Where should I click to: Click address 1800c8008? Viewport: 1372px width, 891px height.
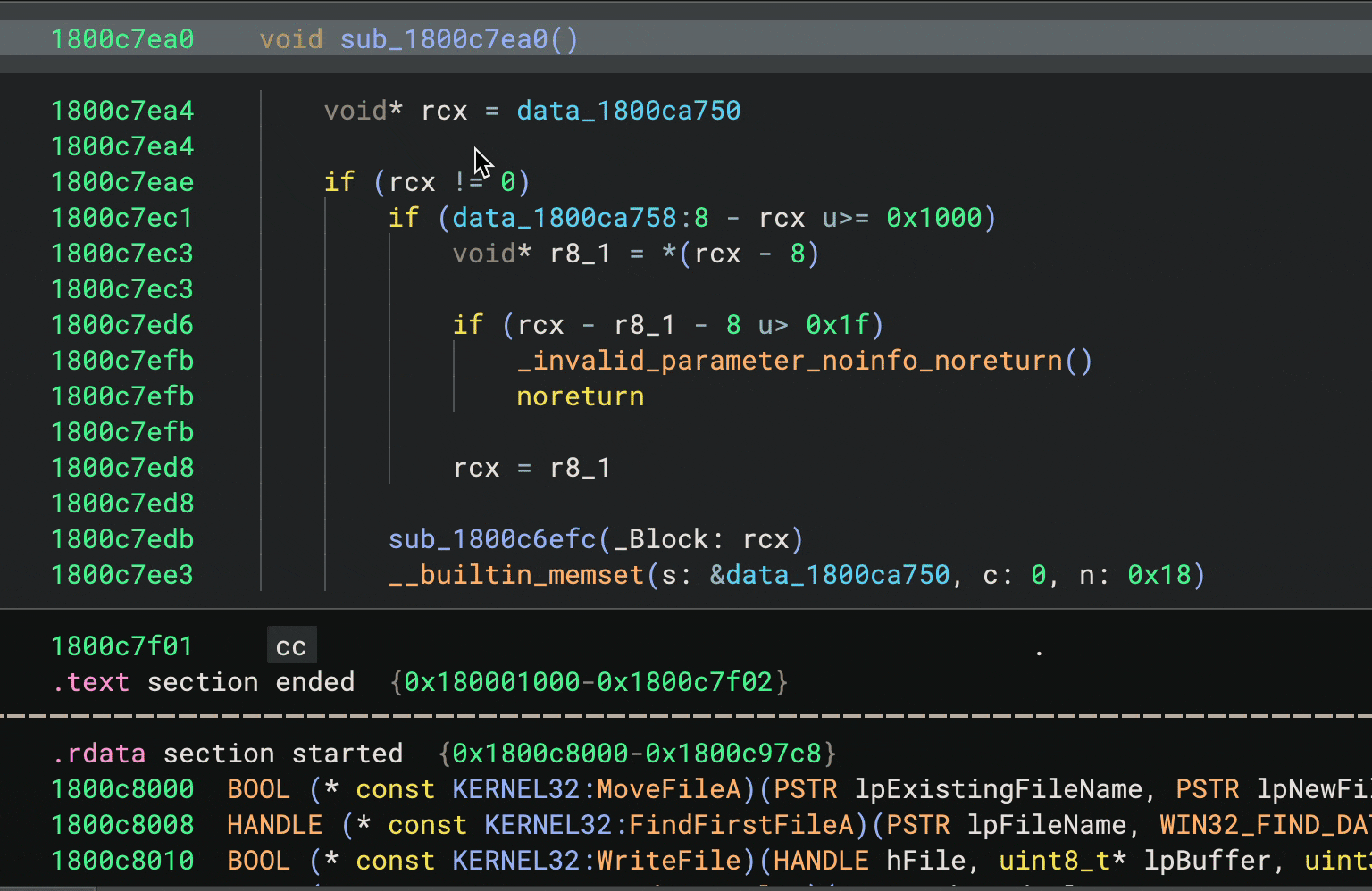coord(122,825)
